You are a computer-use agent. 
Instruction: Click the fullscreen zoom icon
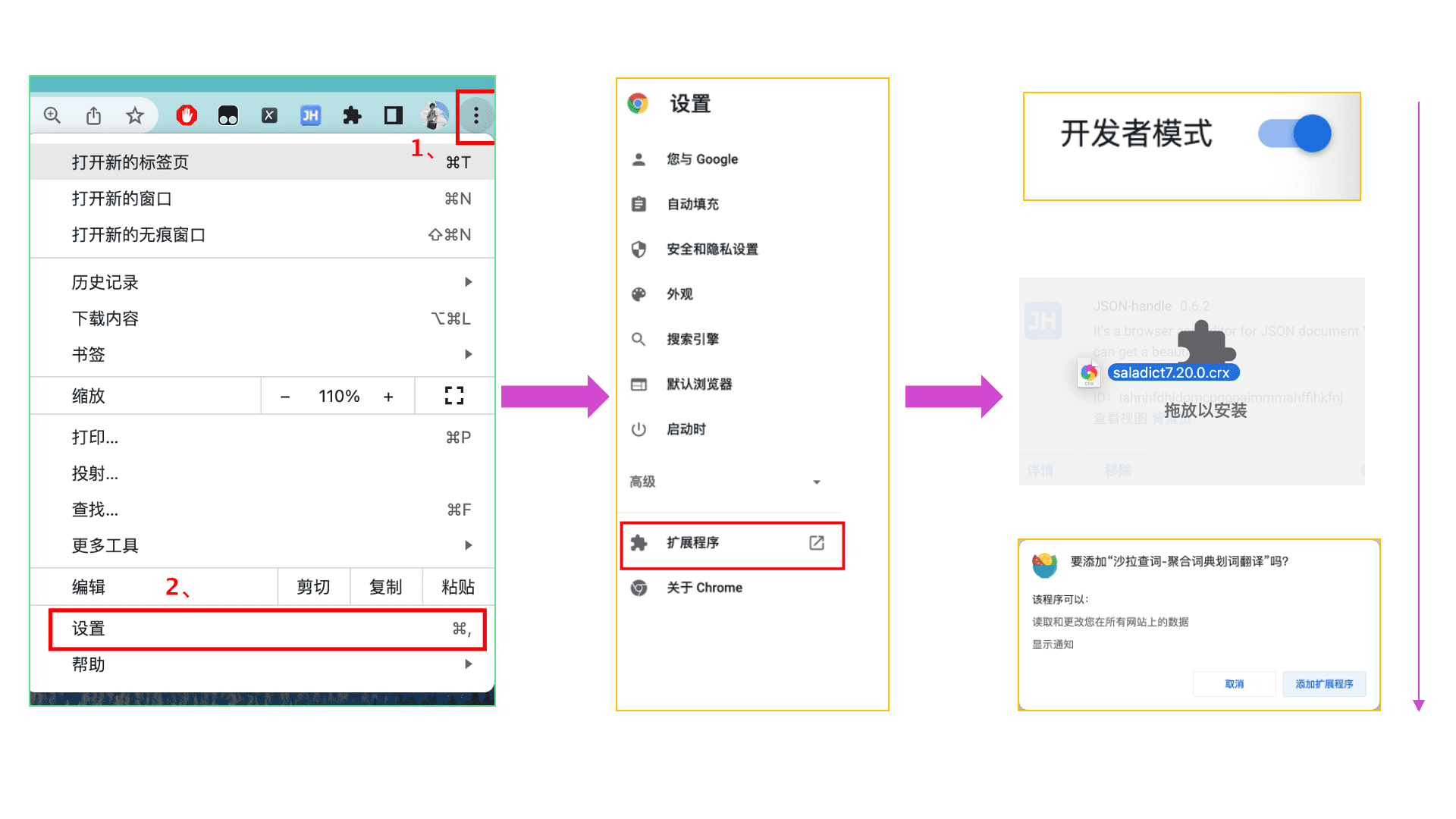(x=453, y=396)
